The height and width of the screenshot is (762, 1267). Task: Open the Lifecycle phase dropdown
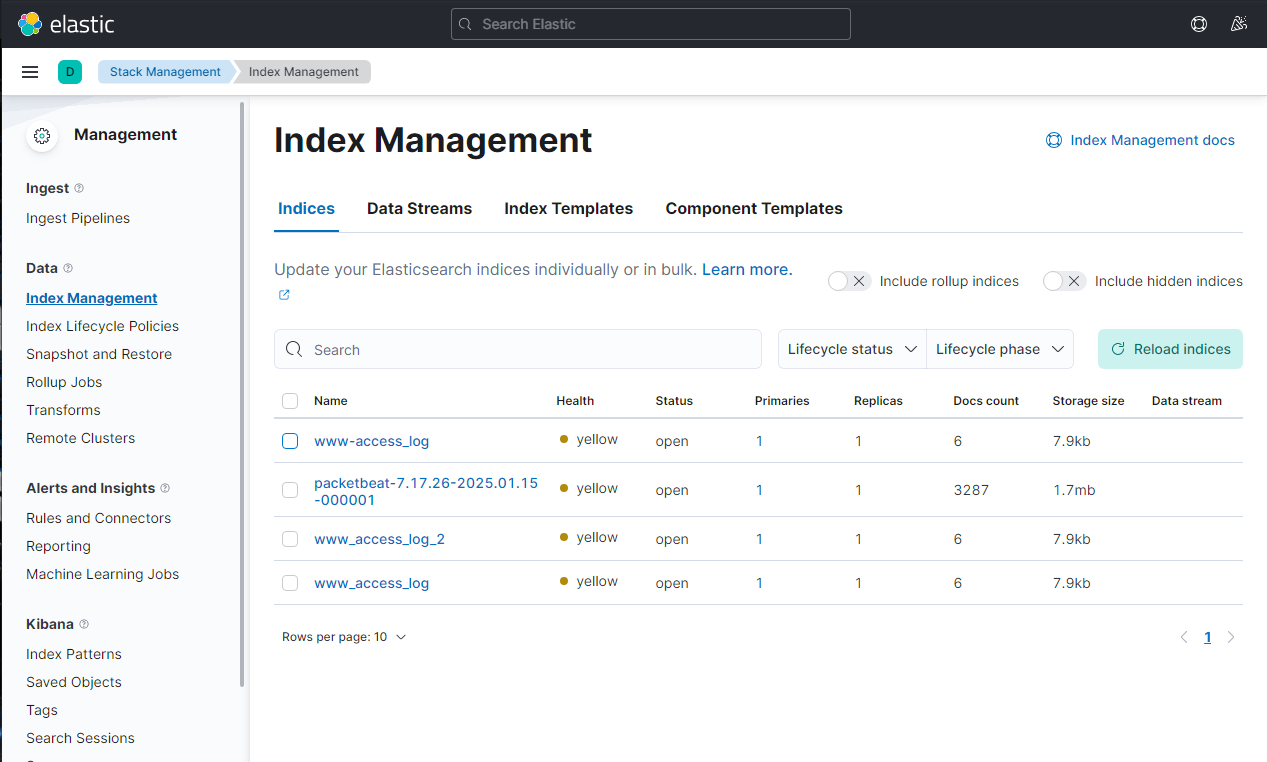tap(1000, 349)
